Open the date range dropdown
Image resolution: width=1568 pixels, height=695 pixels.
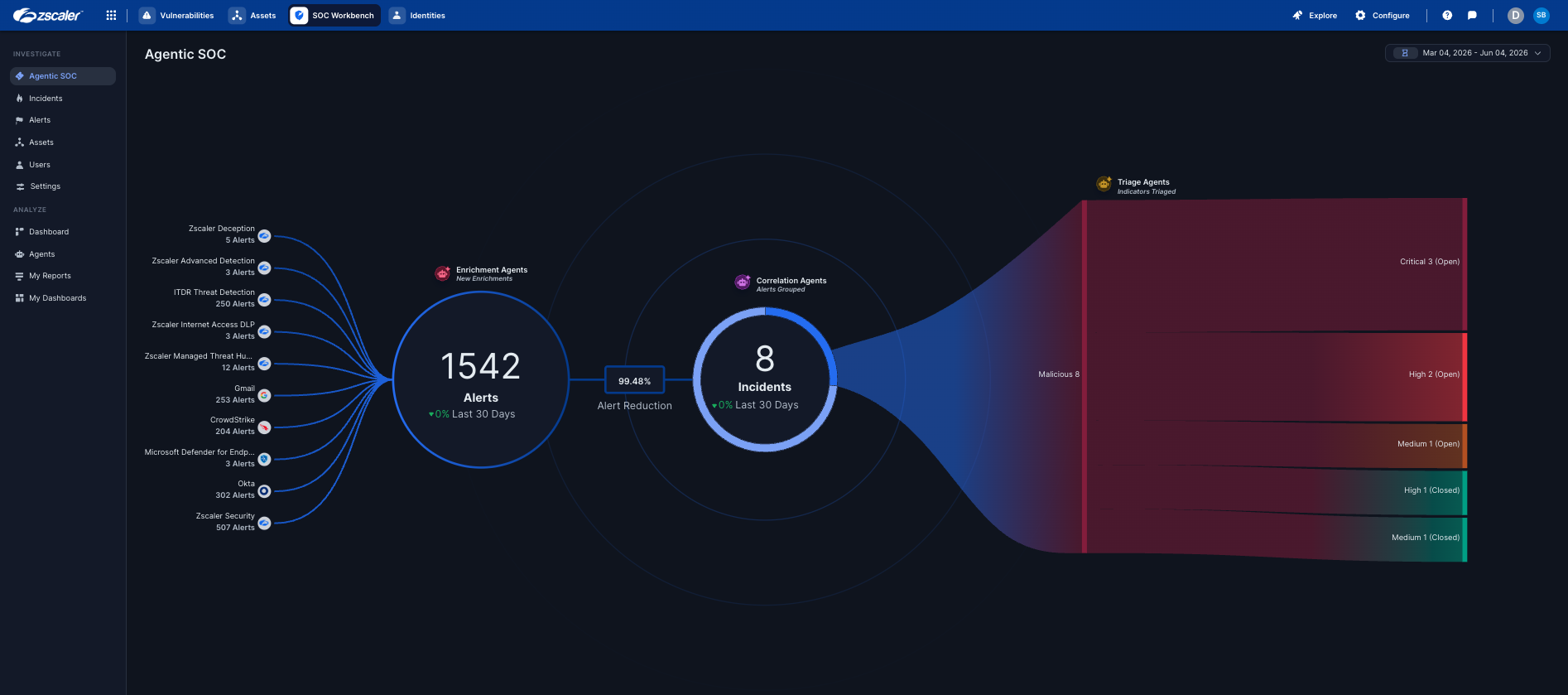(x=1467, y=53)
